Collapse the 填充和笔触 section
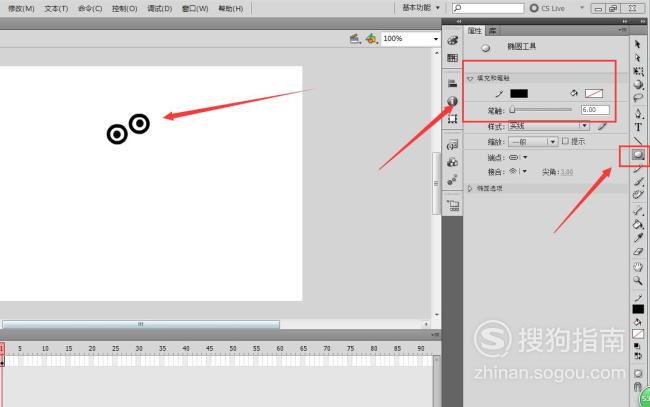 pyautogui.click(x=470, y=78)
